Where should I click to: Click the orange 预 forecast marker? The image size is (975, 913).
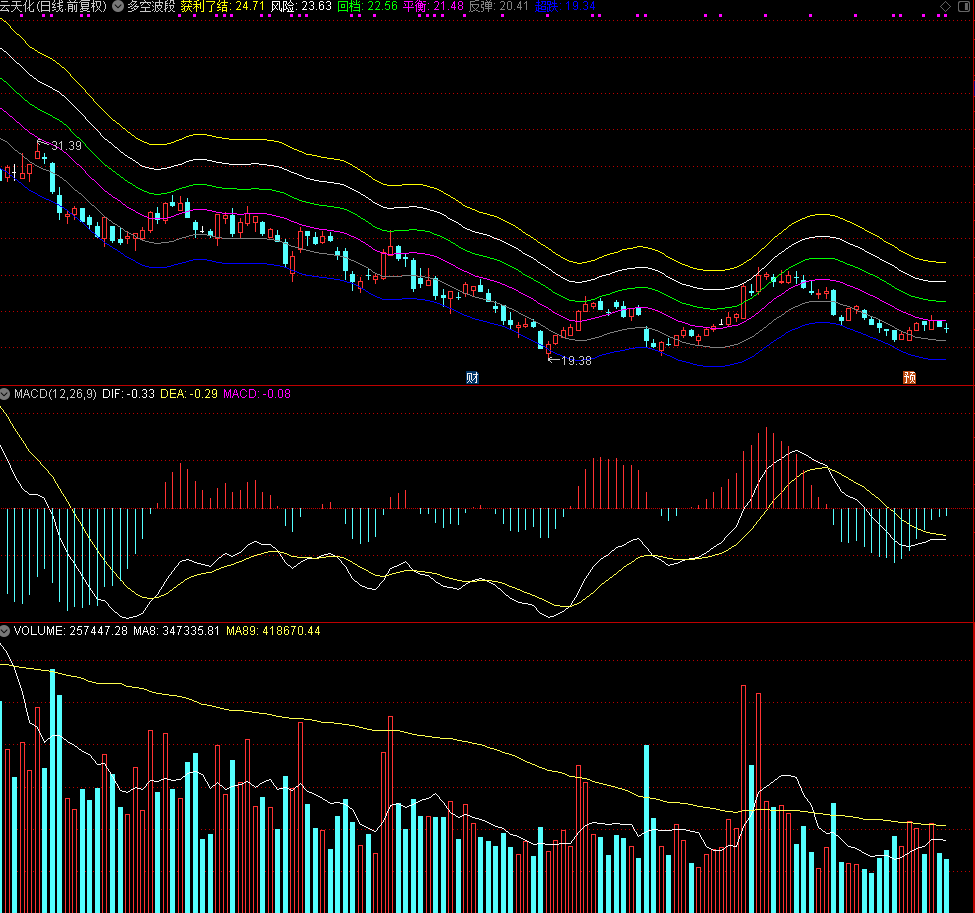(x=909, y=378)
